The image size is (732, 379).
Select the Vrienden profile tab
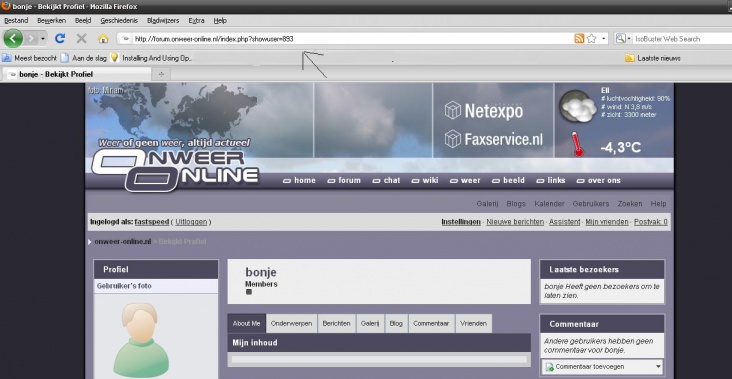click(x=473, y=323)
